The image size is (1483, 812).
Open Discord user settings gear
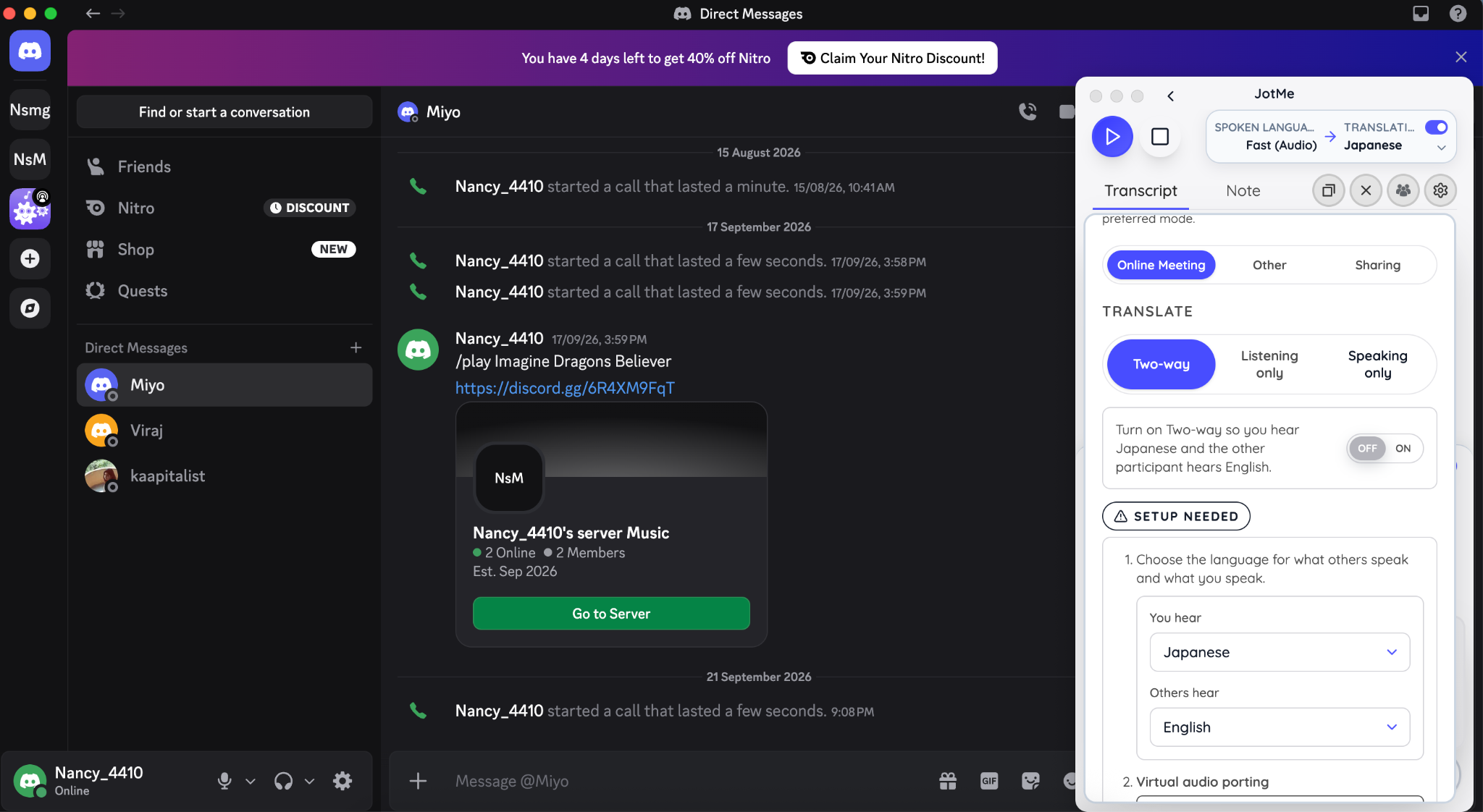pyautogui.click(x=343, y=781)
